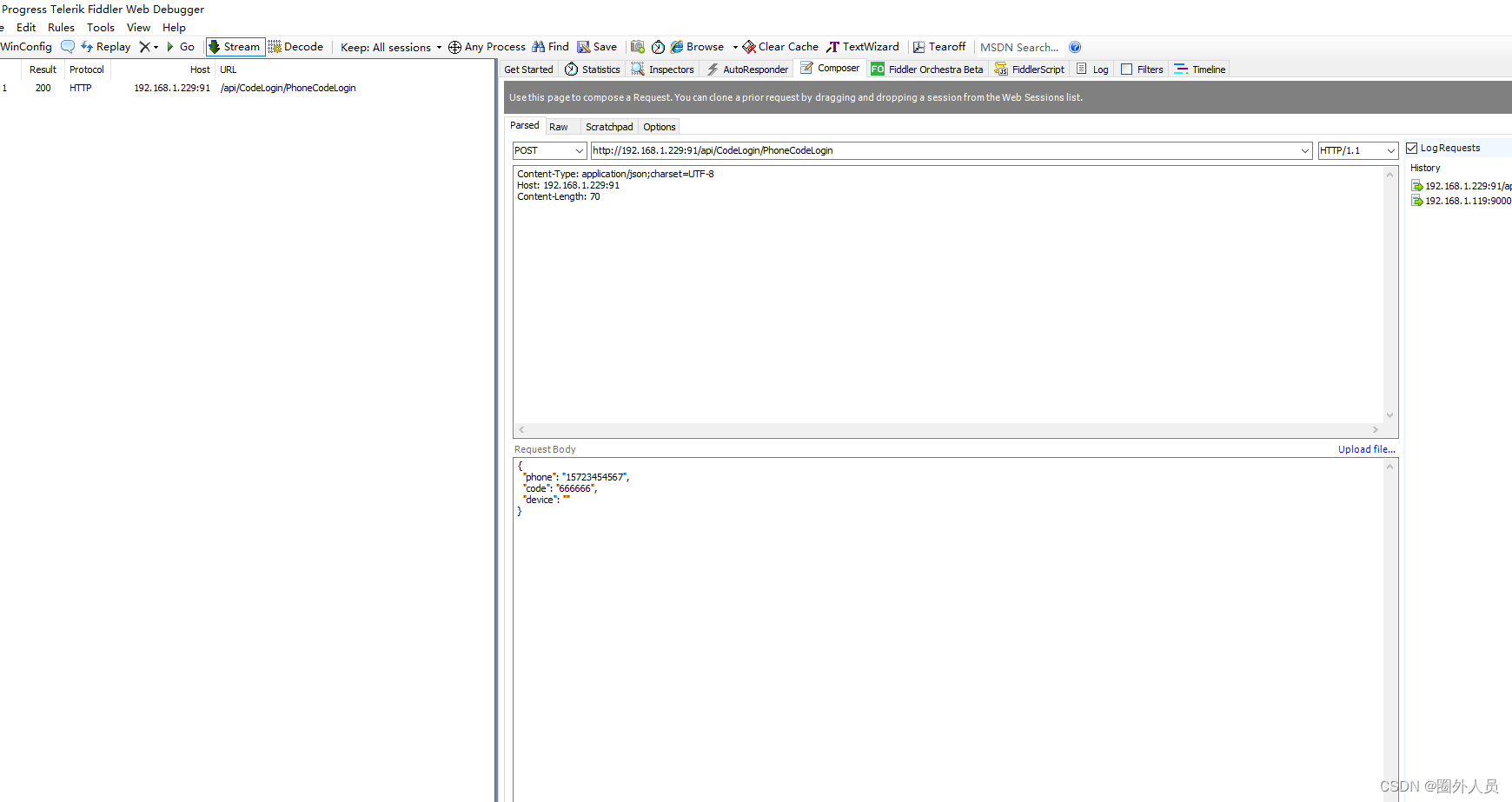Select session 1 PhoneCodeLogin row
Viewport: 1512px width, 802px height.
[x=248, y=88]
